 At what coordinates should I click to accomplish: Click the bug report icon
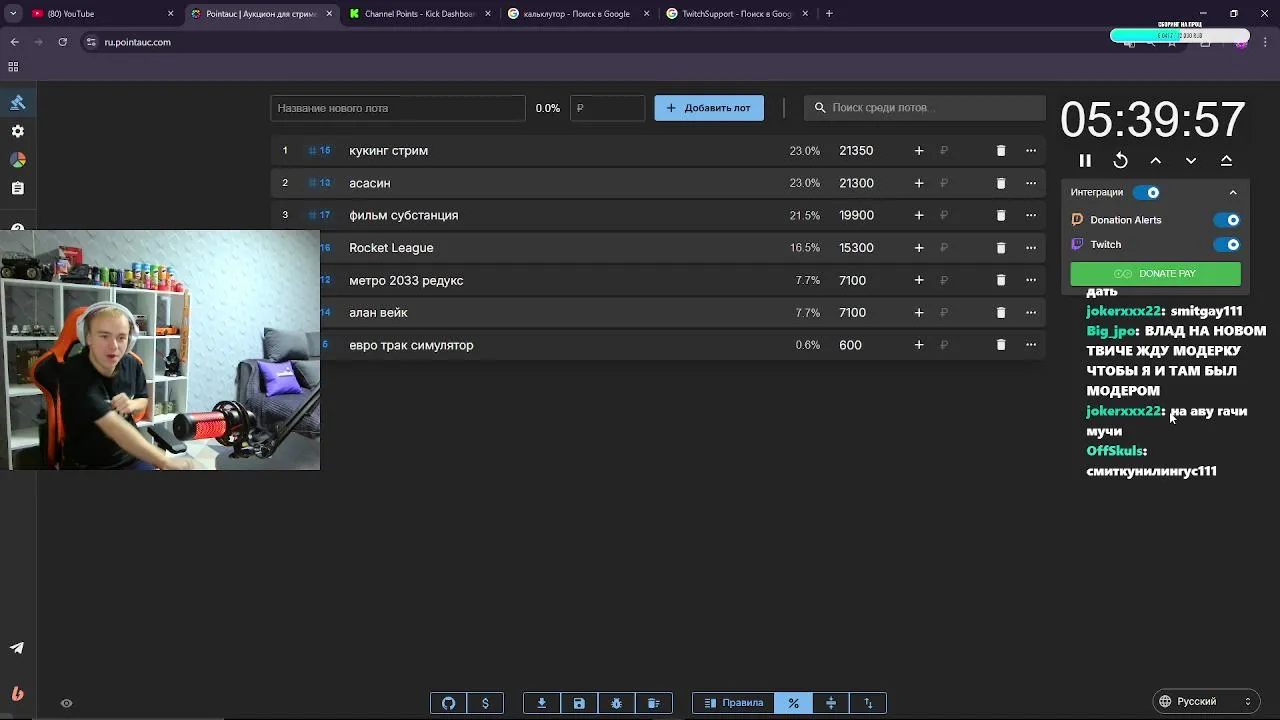[x=616, y=703]
